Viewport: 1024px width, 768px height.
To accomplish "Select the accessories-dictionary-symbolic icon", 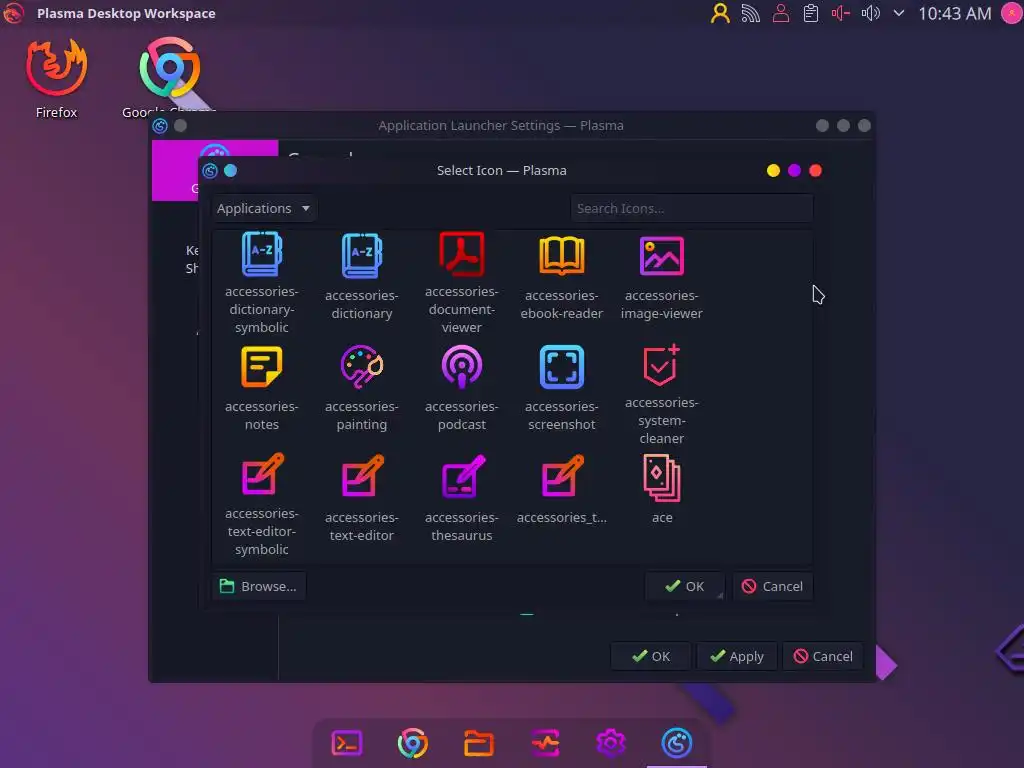I will tap(261, 254).
